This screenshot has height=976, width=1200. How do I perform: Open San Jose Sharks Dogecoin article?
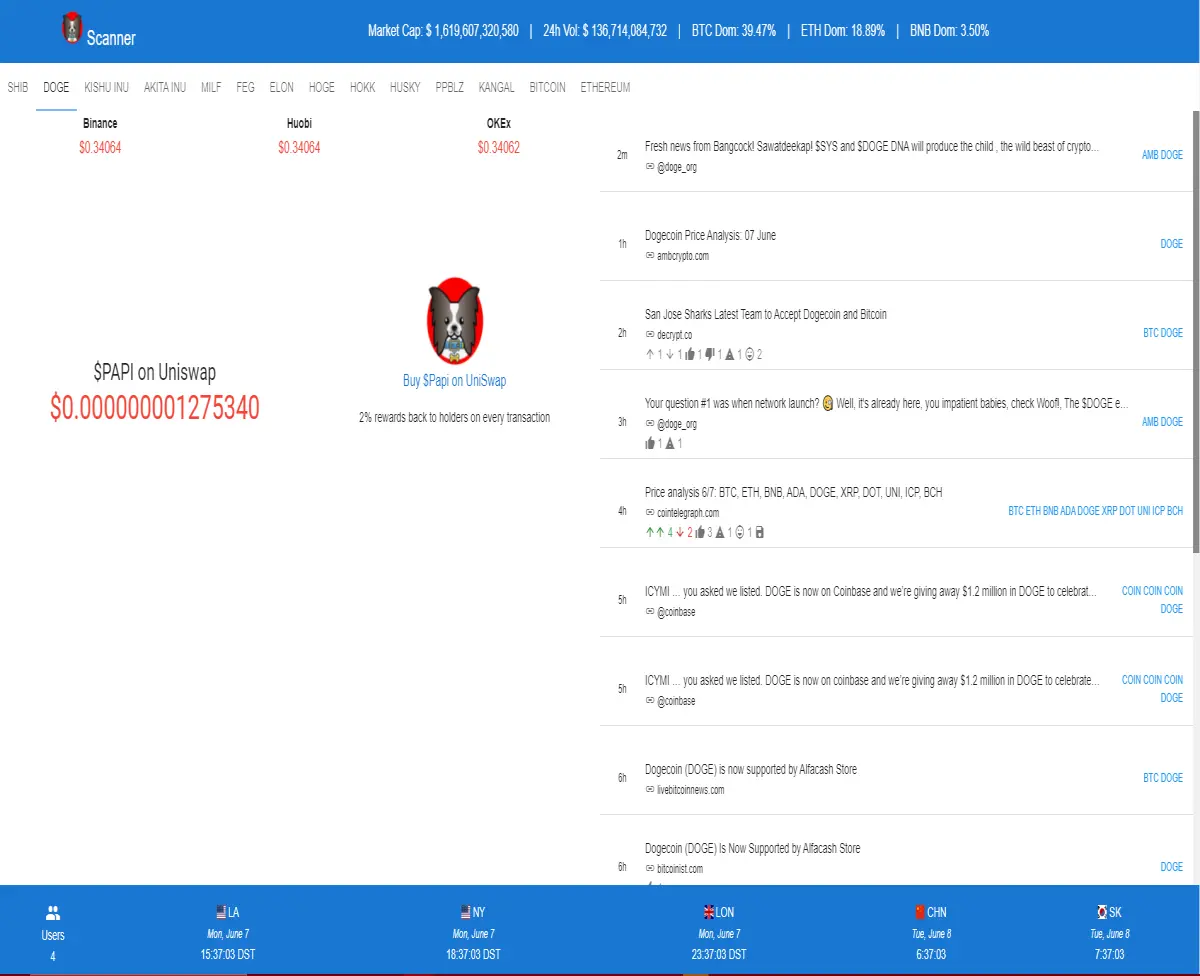coord(766,314)
